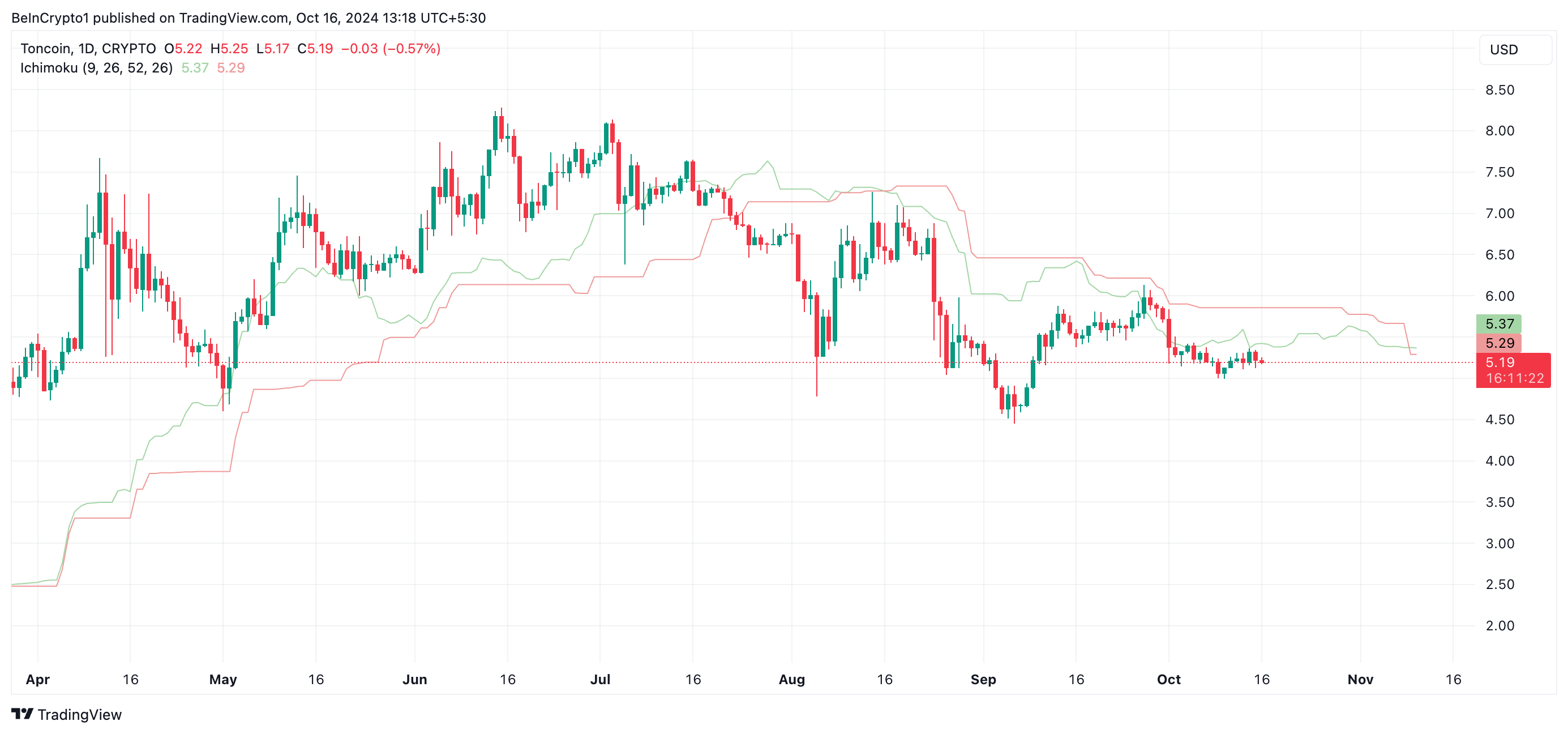Open the USD currency selector
Viewport: 1568px width, 734px height.
(x=1503, y=49)
